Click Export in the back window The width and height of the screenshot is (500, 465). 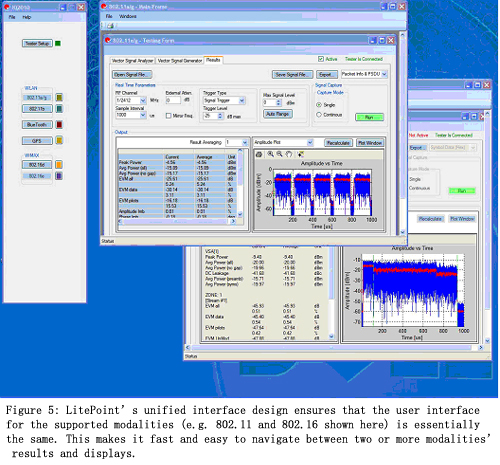tap(417, 147)
